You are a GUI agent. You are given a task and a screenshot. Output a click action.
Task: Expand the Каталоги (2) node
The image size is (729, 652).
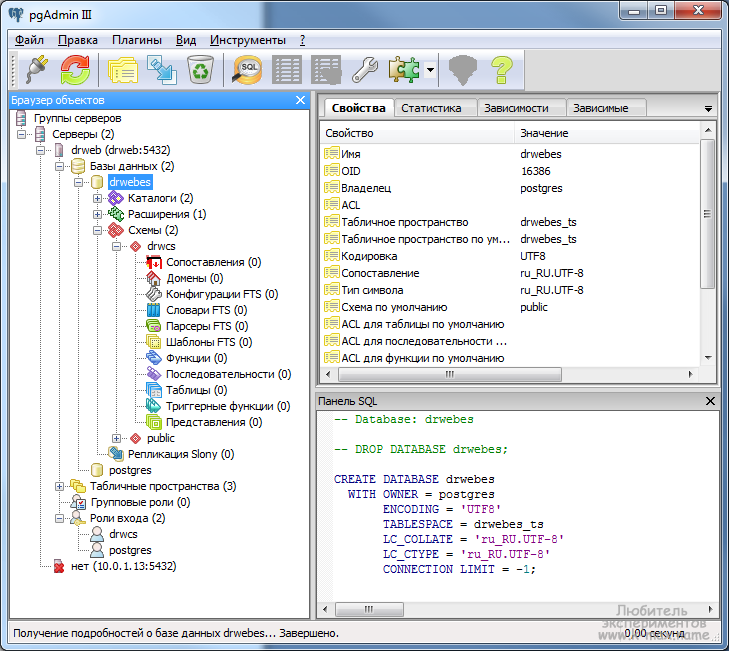coord(97,199)
